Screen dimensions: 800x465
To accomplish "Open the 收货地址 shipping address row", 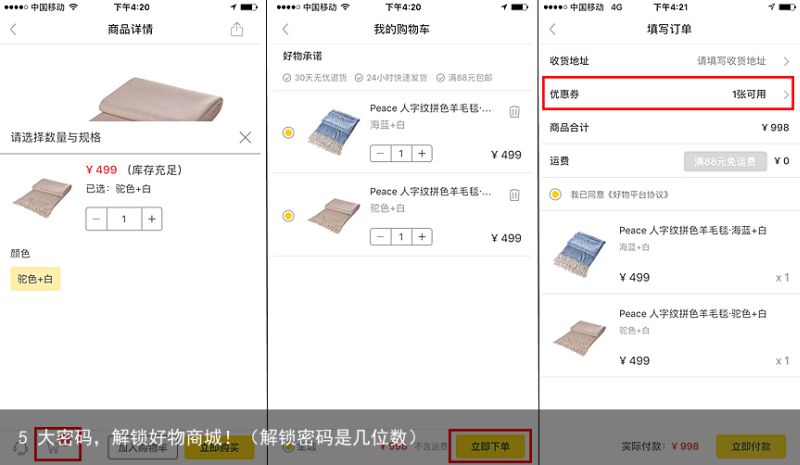I will [669, 61].
